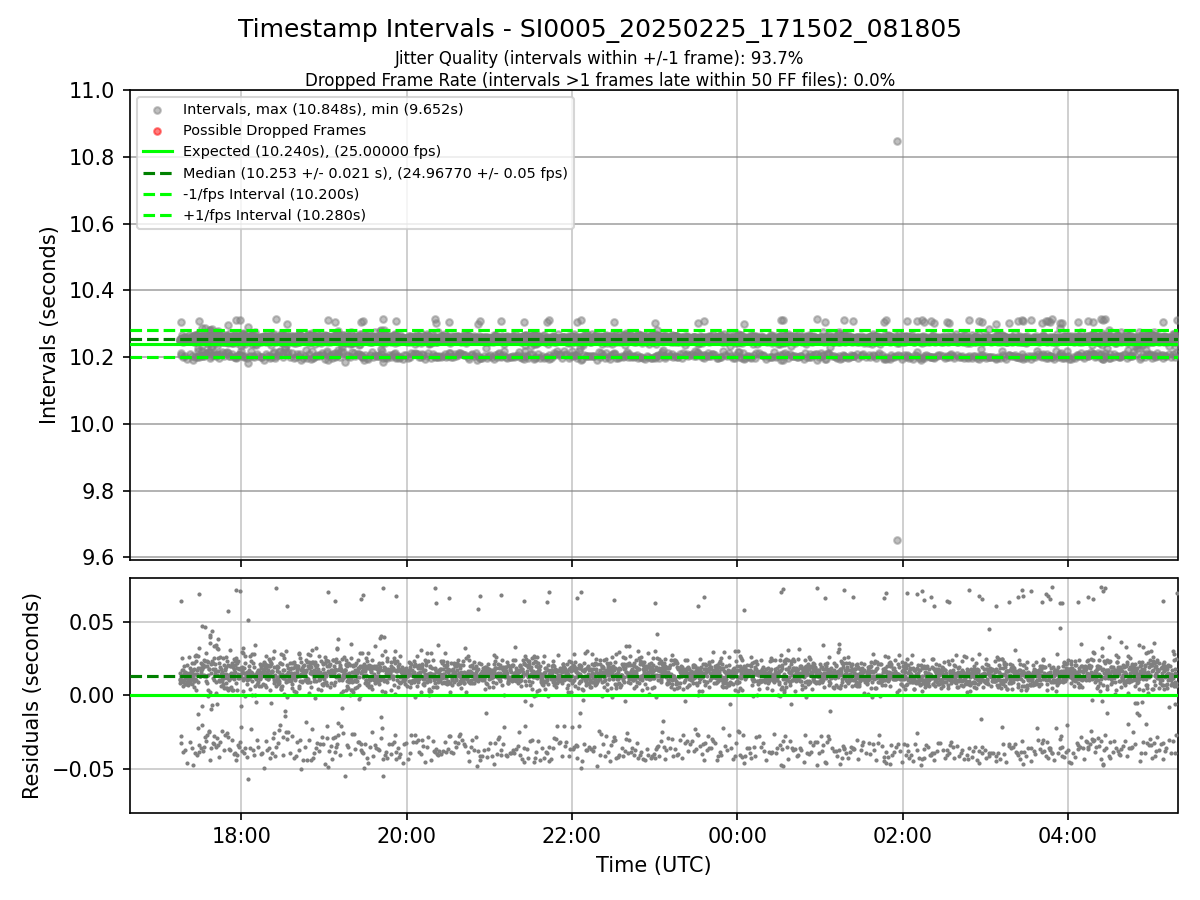Click the 'Dropped Frame Rate' subtitle line
The image size is (1200, 900).
pos(599,80)
